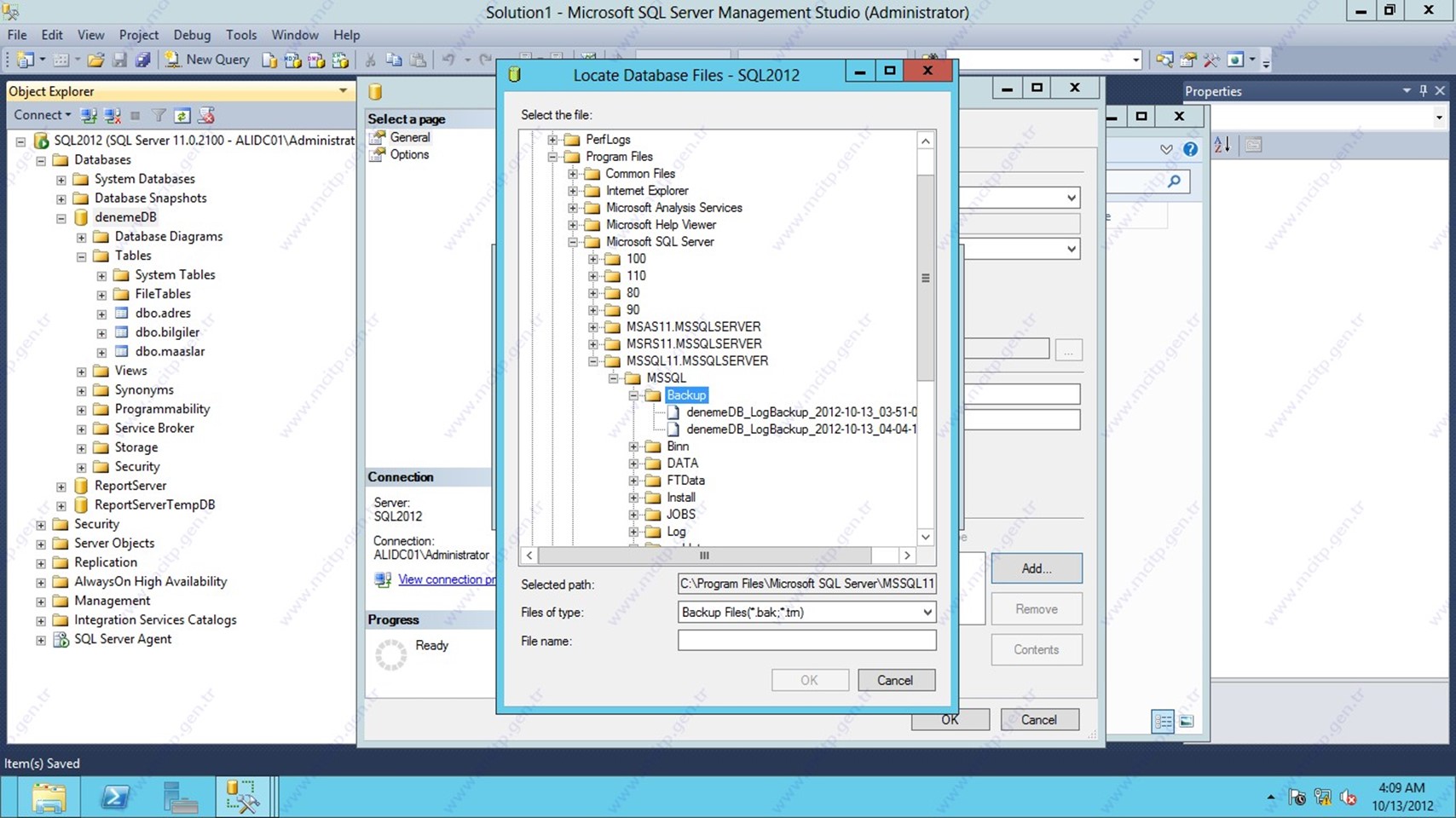
Task: Click the Add... button
Action: (x=1036, y=568)
